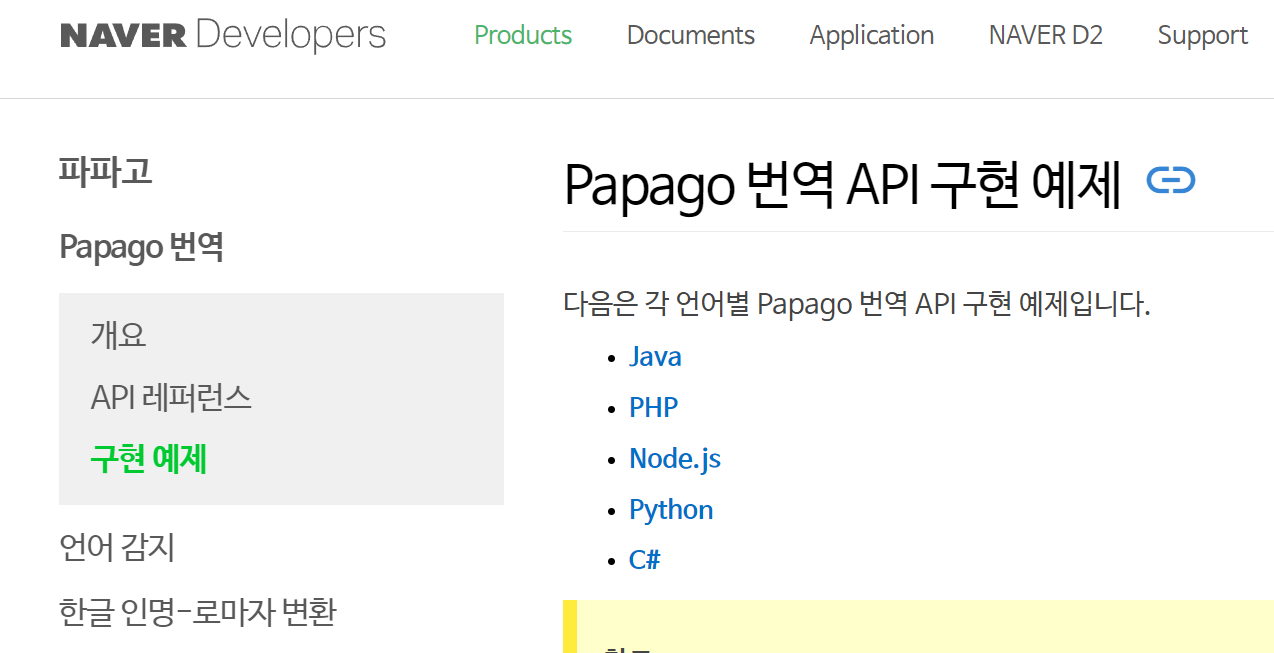Screen dimensions: 1274x653
Task: Open 구현 예제 sidebar item
Action: click(x=149, y=460)
